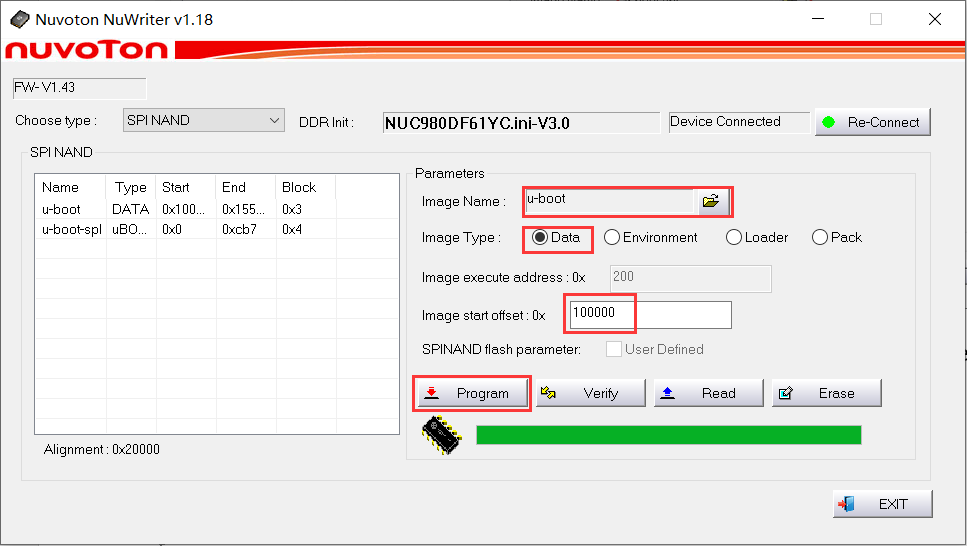Viewport: 967px width, 546px height.
Task: Click the Start column header
Action: pyautogui.click(x=185, y=187)
